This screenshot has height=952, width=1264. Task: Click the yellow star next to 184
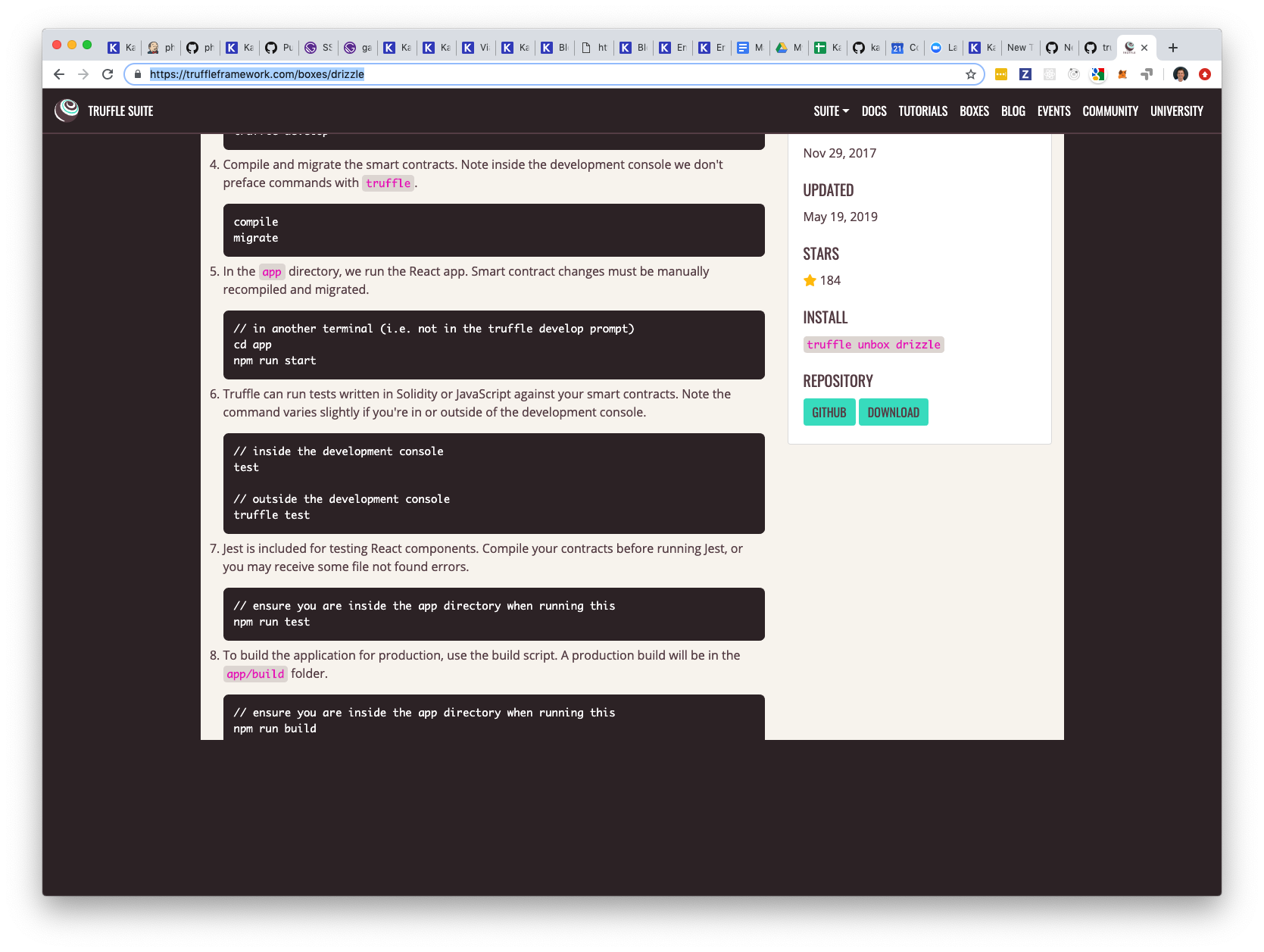click(810, 280)
